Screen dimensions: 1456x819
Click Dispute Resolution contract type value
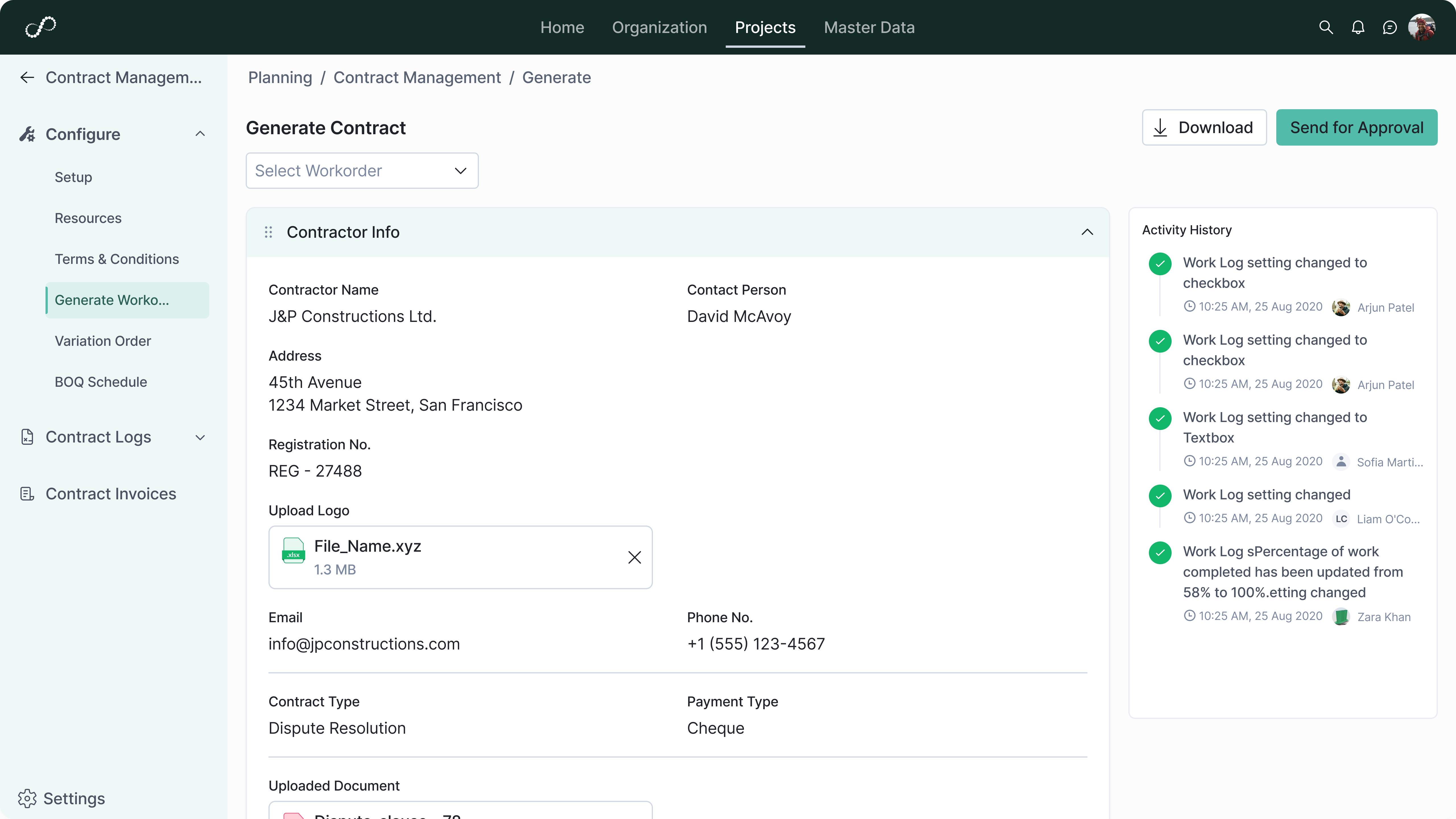click(x=338, y=729)
